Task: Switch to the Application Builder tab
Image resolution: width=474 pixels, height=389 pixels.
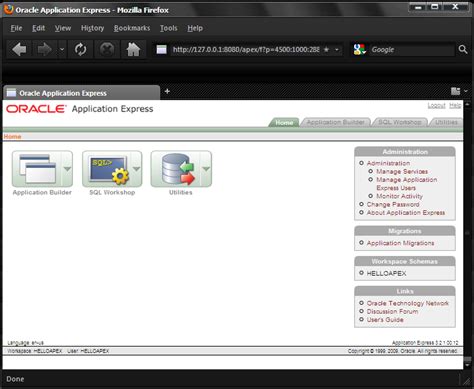Action: (335, 122)
